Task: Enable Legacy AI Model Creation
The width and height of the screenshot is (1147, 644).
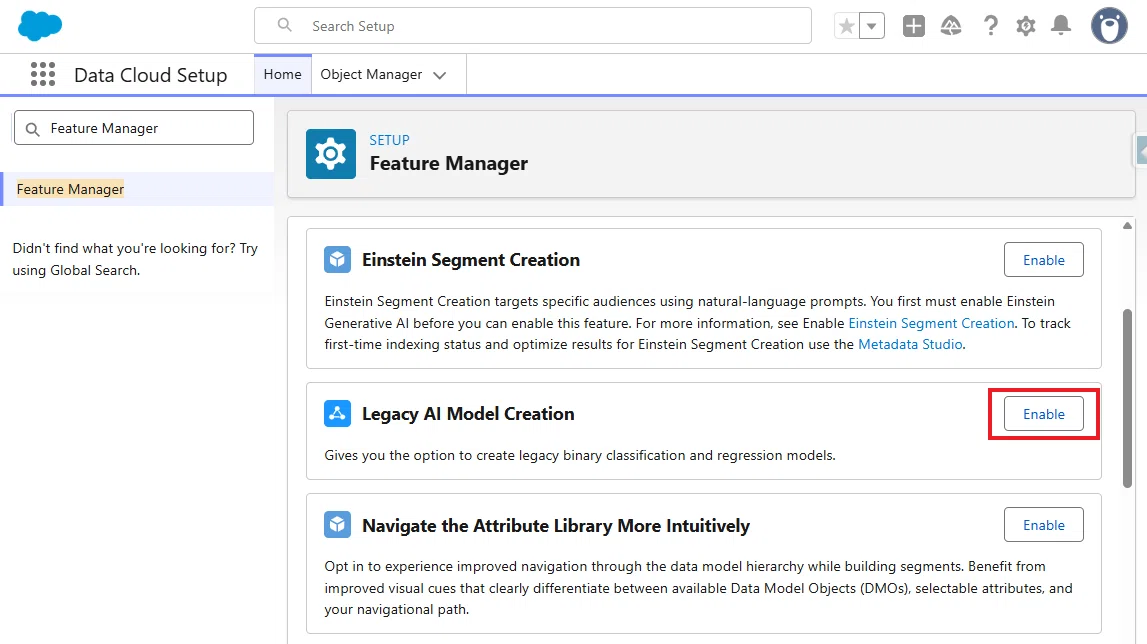Action: pyautogui.click(x=1043, y=414)
